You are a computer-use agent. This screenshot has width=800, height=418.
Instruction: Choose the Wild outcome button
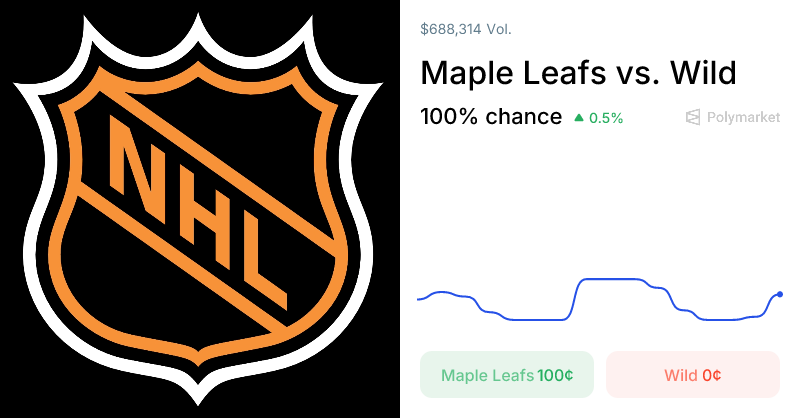692,375
